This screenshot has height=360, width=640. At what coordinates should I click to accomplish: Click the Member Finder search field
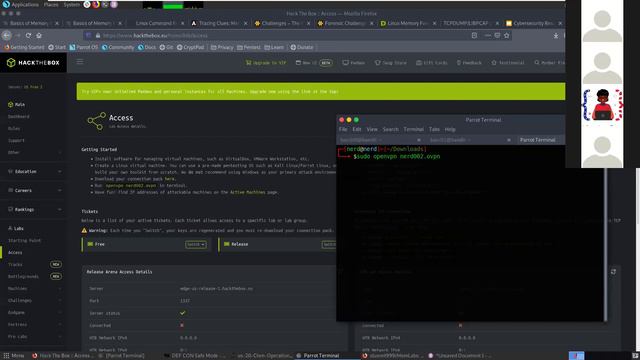(549, 63)
